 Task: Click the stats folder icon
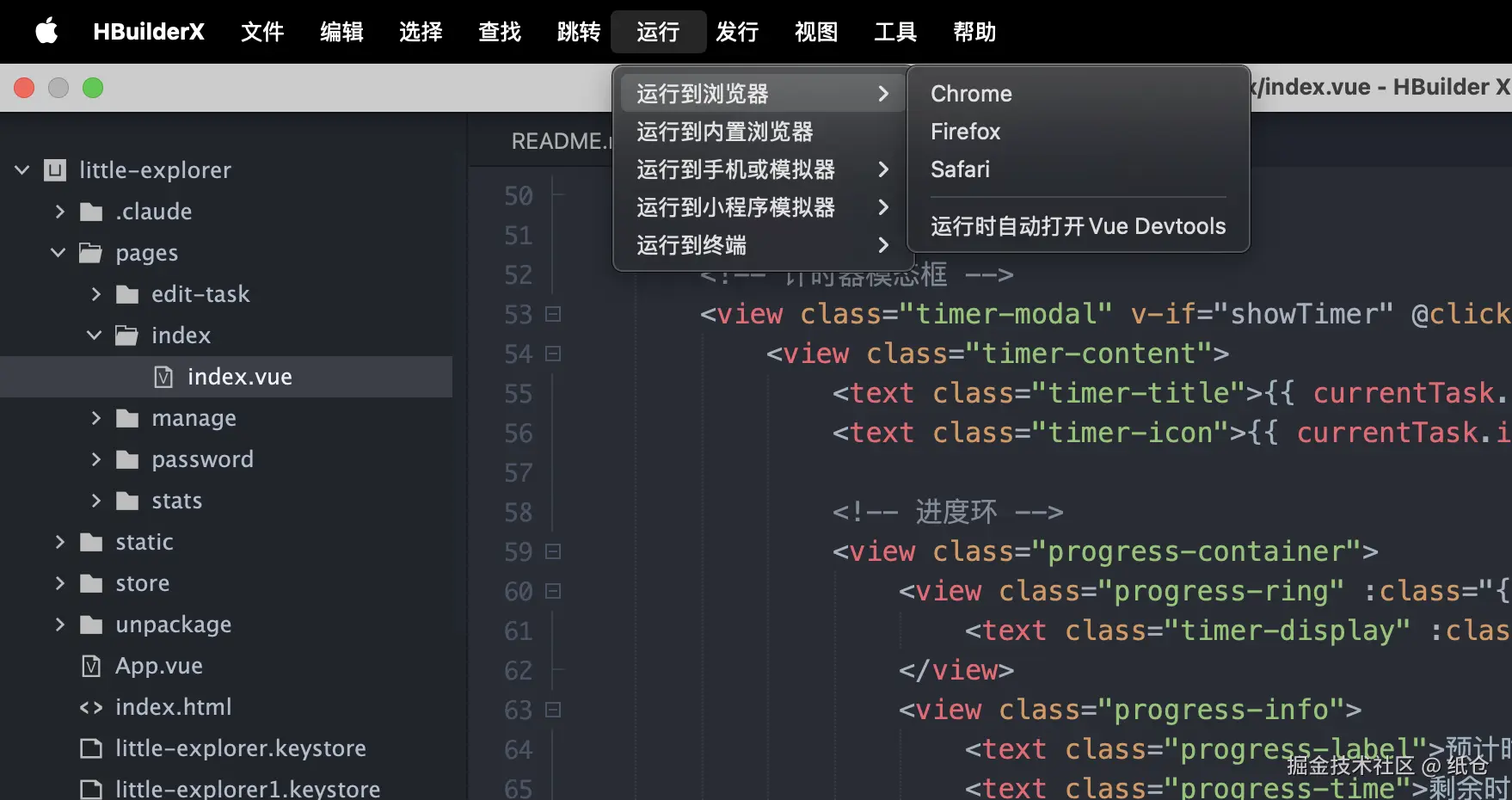pyautogui.click(x=127, y=501)
